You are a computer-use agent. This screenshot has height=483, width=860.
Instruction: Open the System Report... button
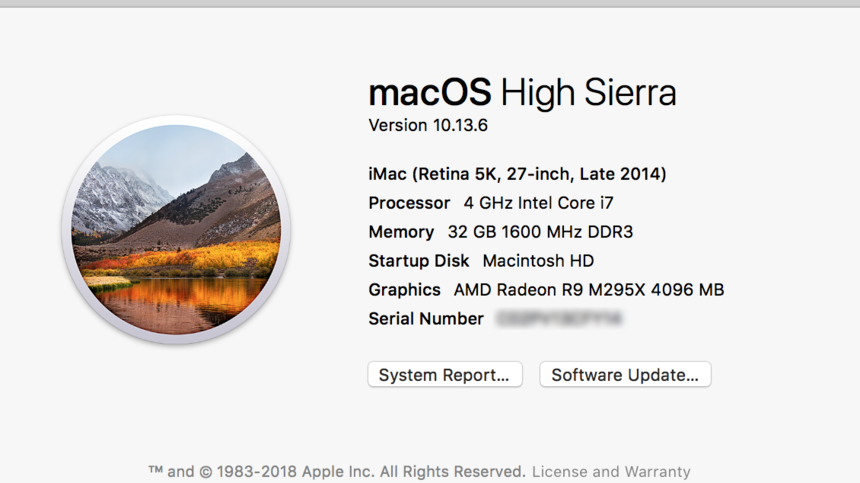pyautogui.click(x=445, y=374)
